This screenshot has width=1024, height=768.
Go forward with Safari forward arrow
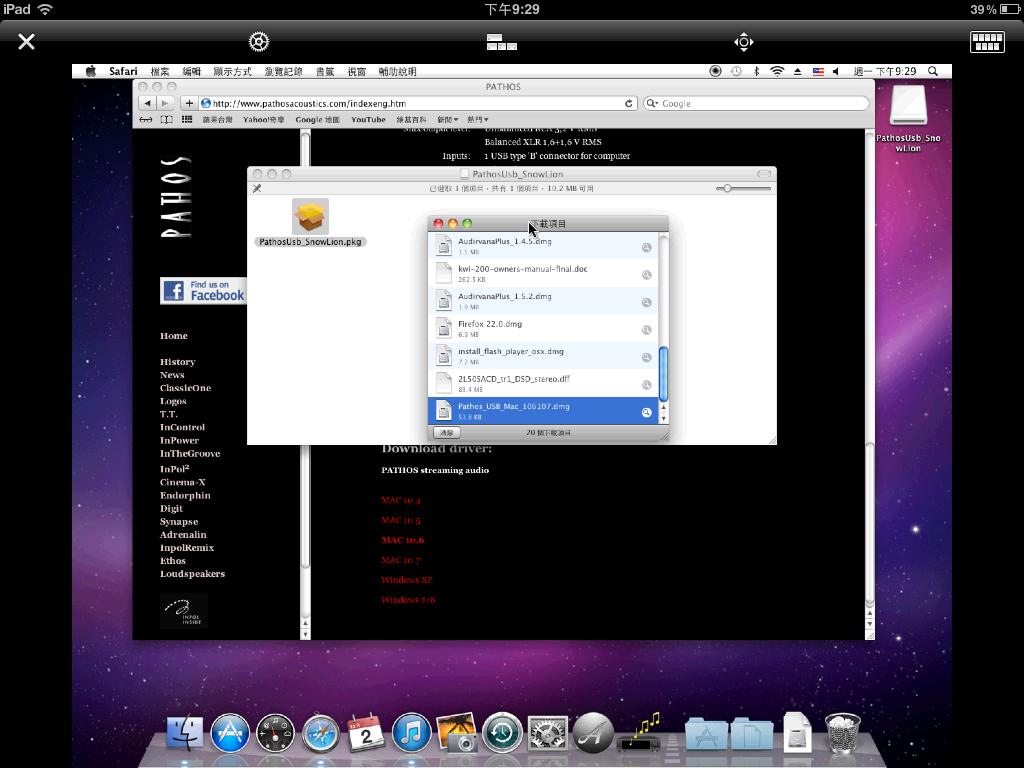166,103
